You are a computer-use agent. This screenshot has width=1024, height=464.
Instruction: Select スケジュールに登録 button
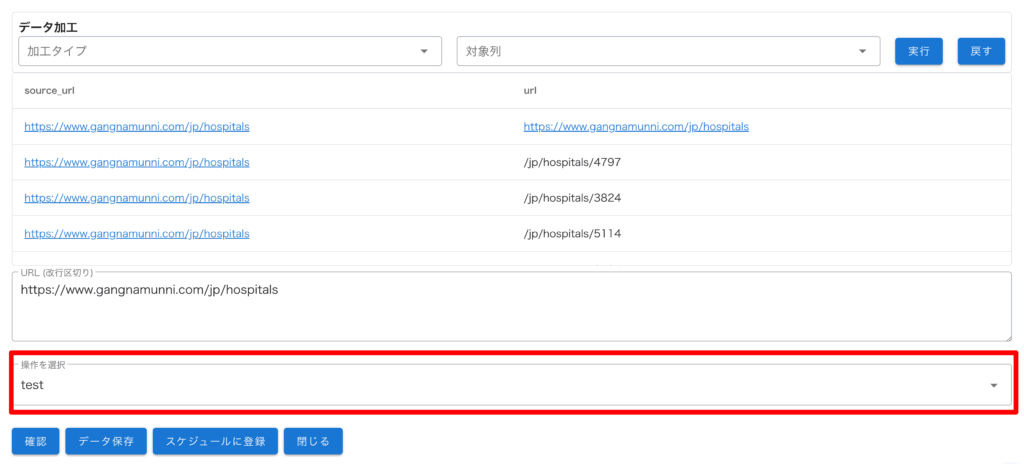215,441
